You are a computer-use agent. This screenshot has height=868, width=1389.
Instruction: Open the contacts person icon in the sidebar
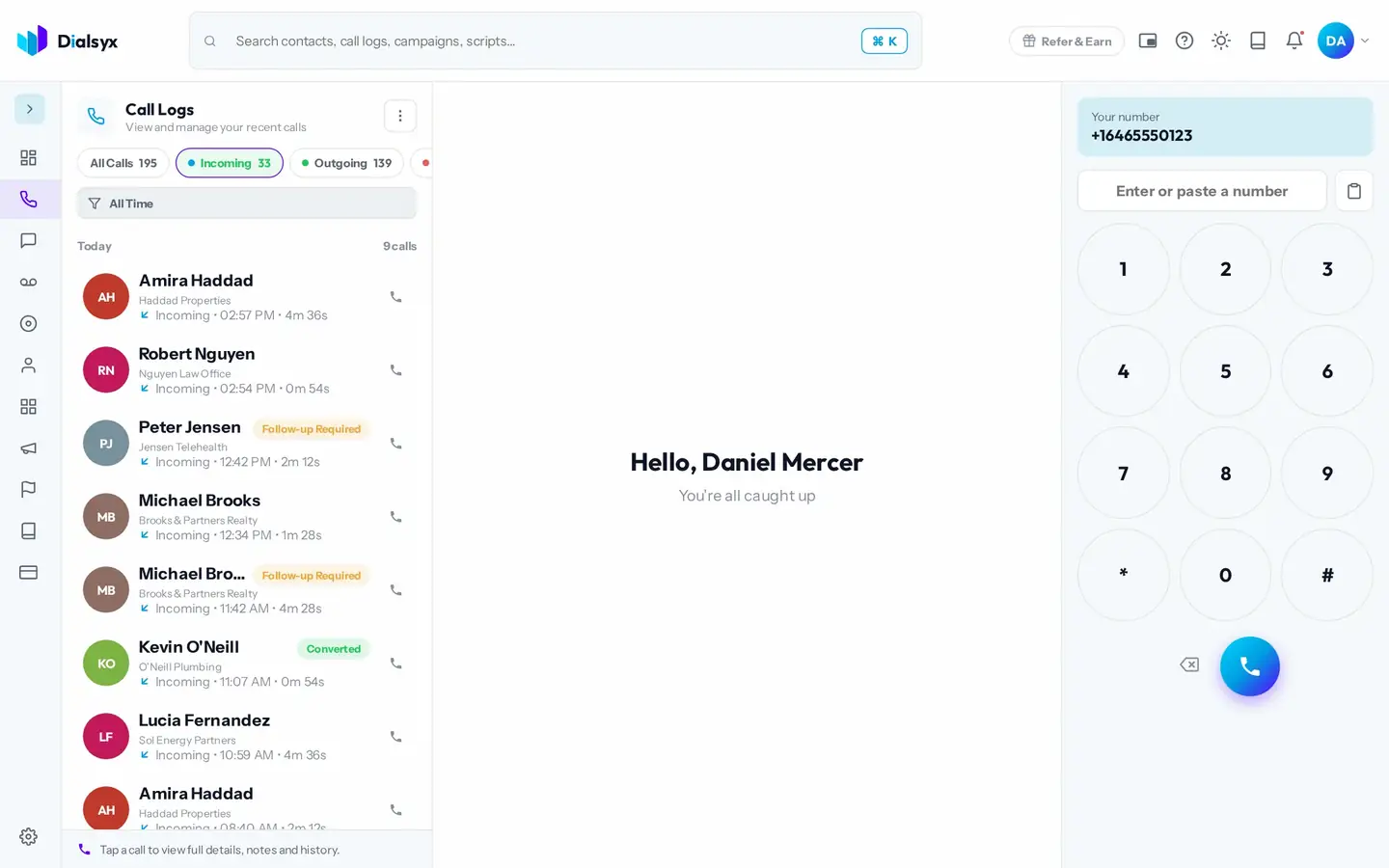(x=28, y=365)
